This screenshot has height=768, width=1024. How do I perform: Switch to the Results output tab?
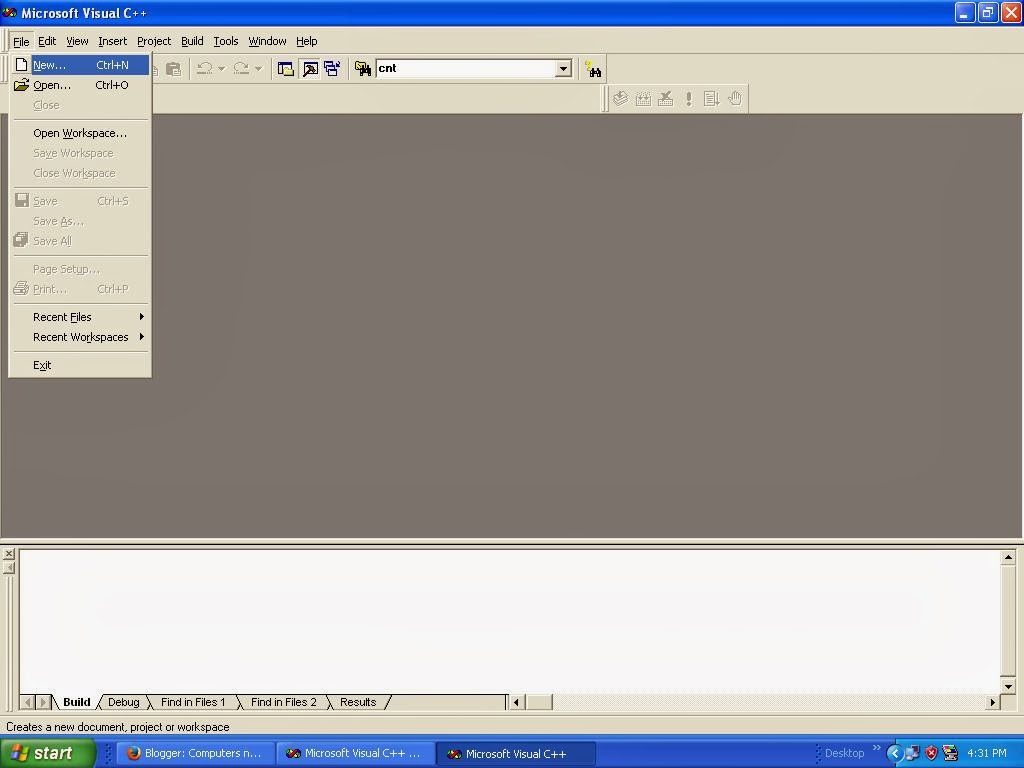(358, 702)
